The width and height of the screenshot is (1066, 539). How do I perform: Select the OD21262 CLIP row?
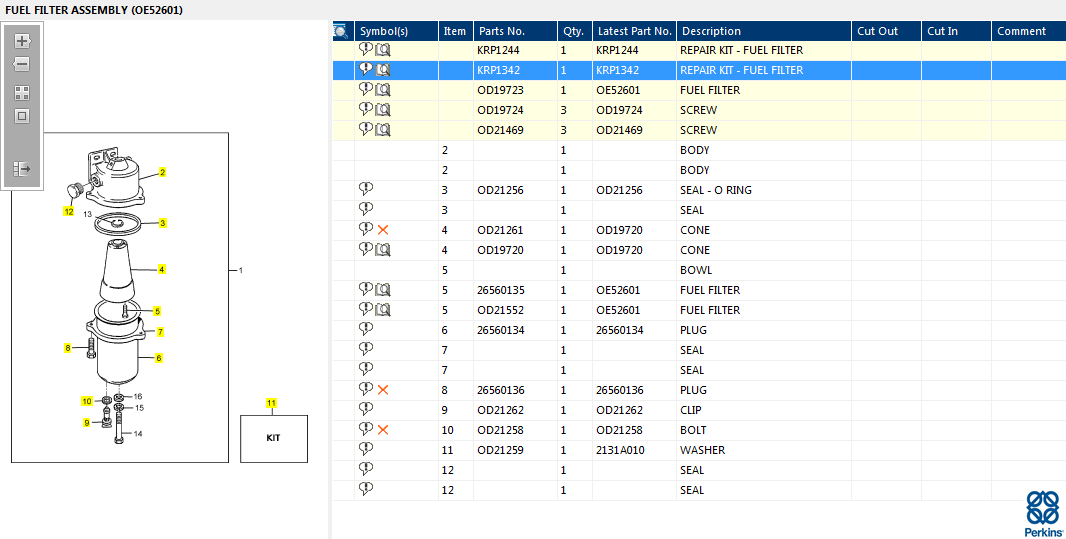tap(699, 411)
